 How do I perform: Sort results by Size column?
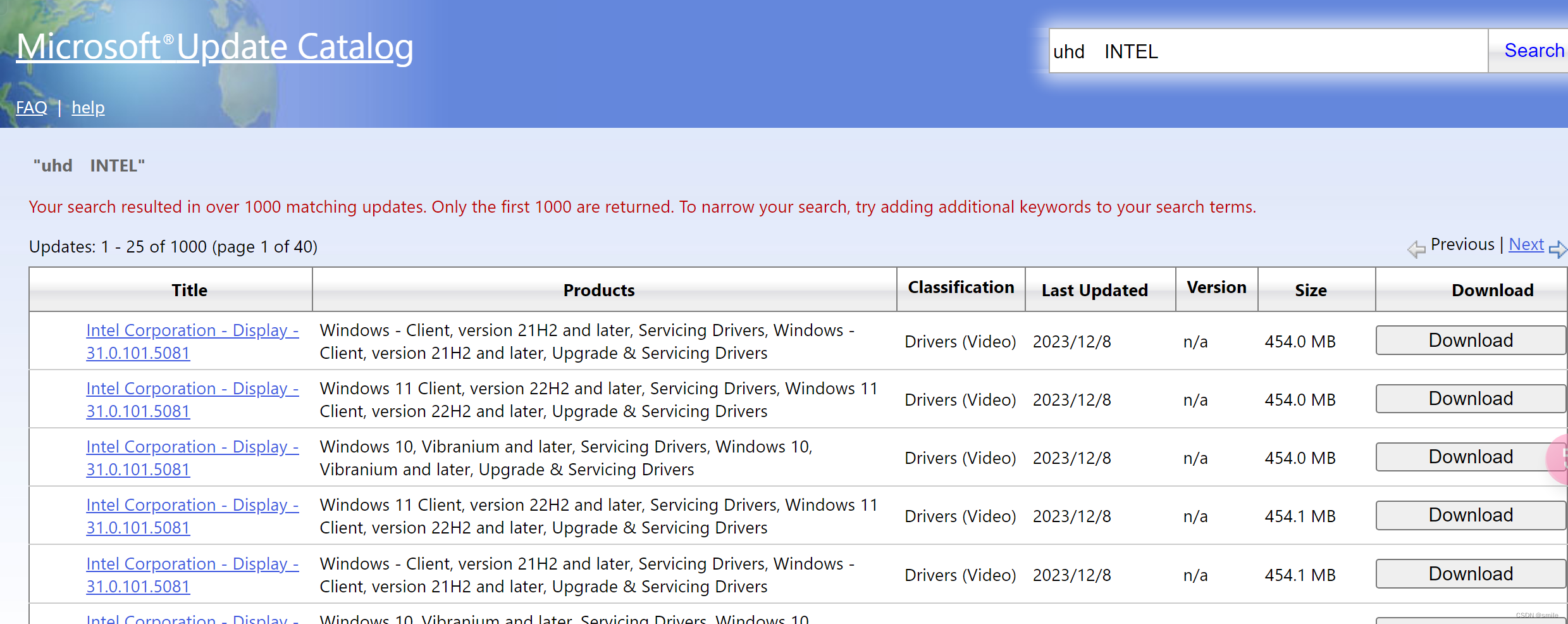pyautogui.click(x=1311, y=290)
